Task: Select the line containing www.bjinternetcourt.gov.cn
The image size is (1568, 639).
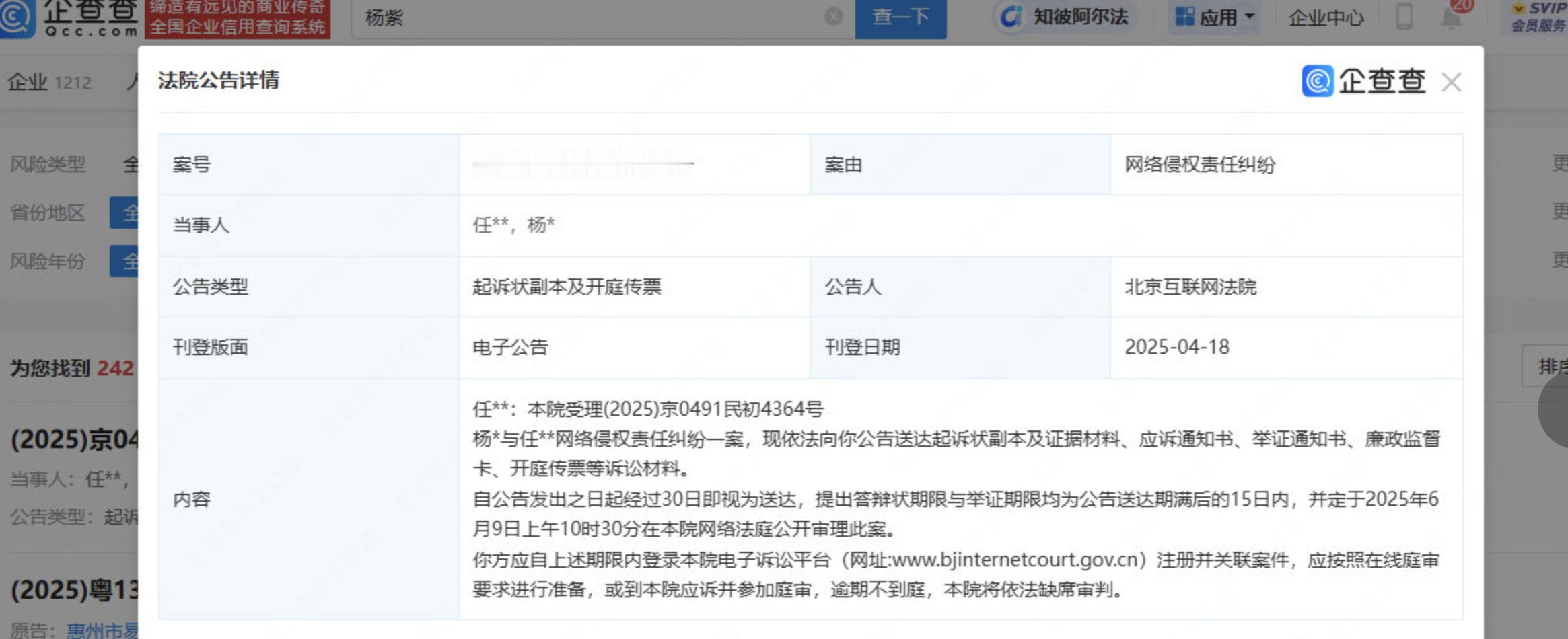Action: [x=956, y=560]
